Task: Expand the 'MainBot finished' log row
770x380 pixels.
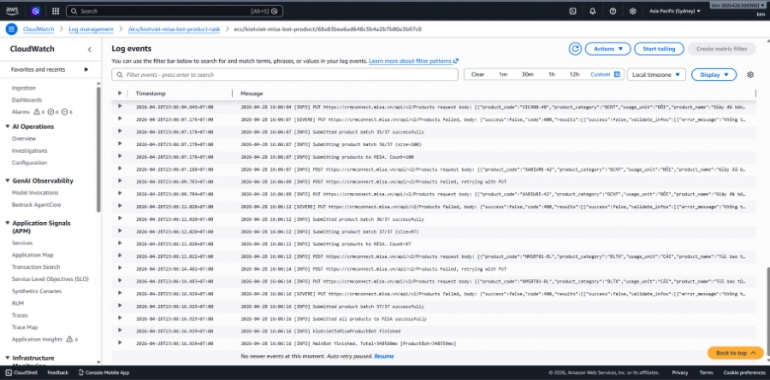Action: [119, 343]
